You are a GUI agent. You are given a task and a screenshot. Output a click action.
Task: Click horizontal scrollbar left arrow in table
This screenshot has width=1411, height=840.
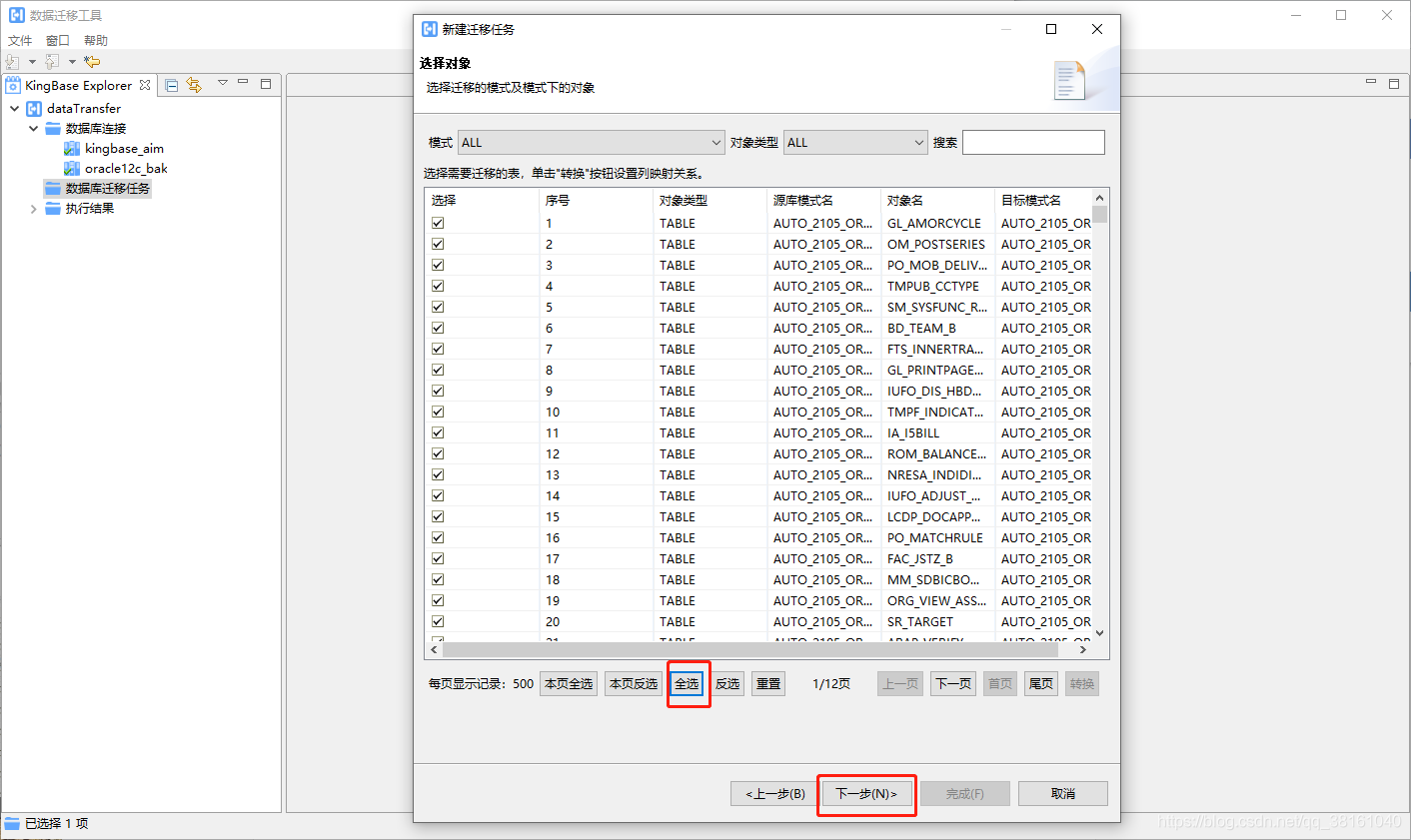[x=434, y=649]
